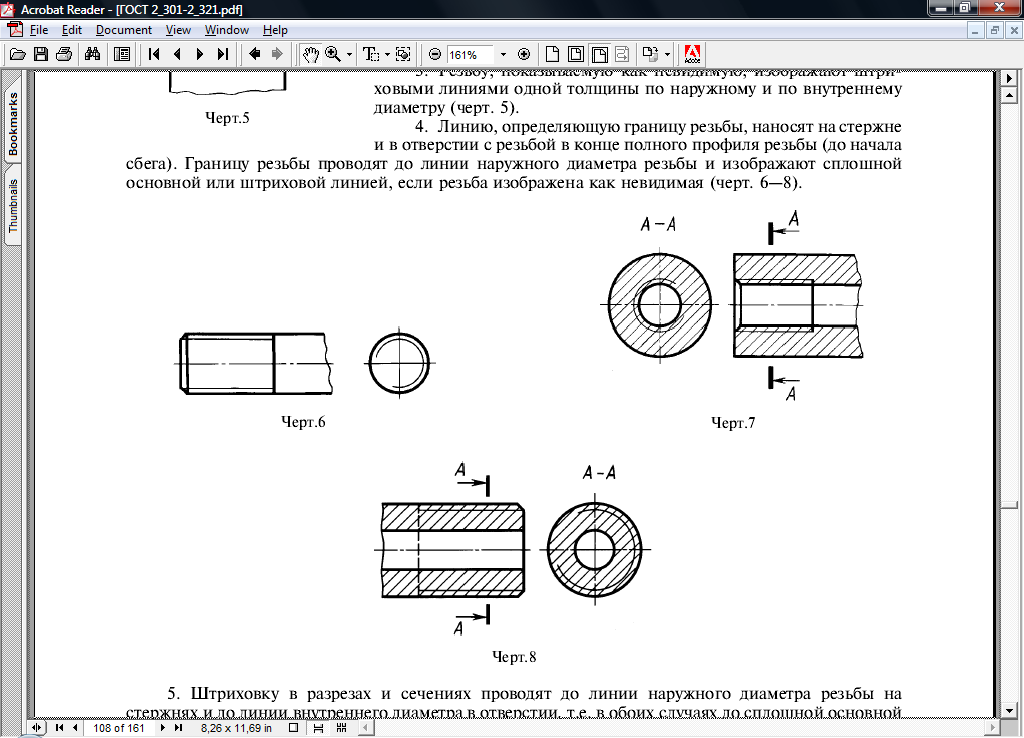Click the 8,26 x 11,69 in page size
The width and height of the screenshot is (1024, 738).
tap(236, 728)
